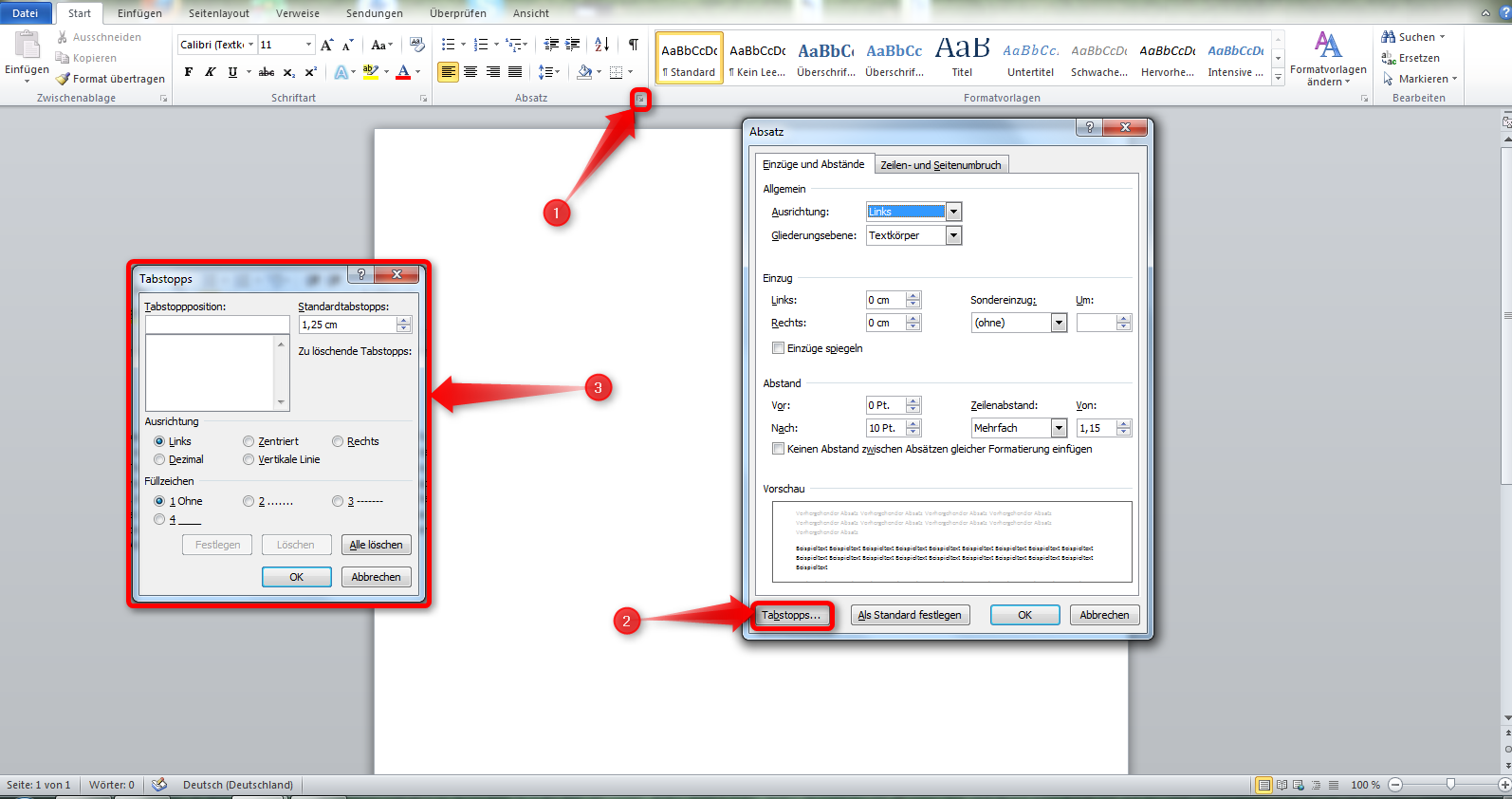The image size is (1512, 799).
Task: Open Formatvorlagen ändern button
Action: point(1328,59)
